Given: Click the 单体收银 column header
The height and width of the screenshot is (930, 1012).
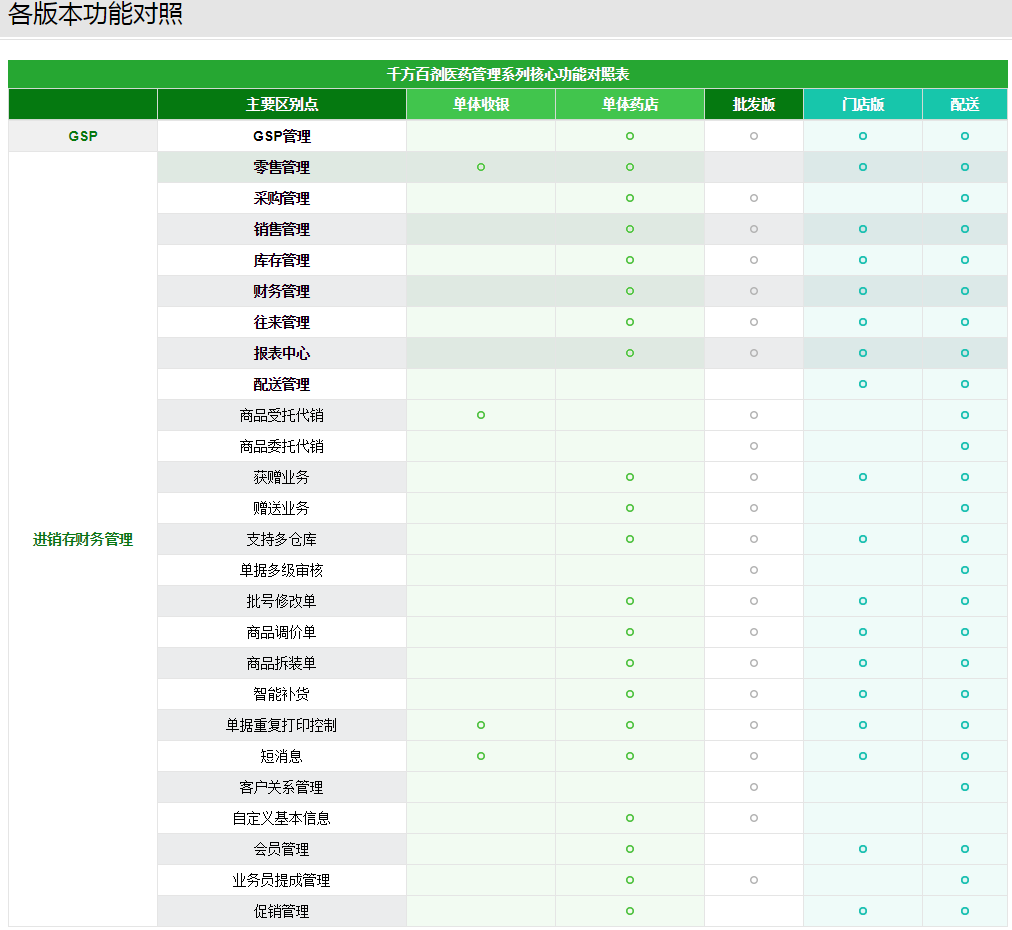Looking at the screenshot, I should 481,105.
